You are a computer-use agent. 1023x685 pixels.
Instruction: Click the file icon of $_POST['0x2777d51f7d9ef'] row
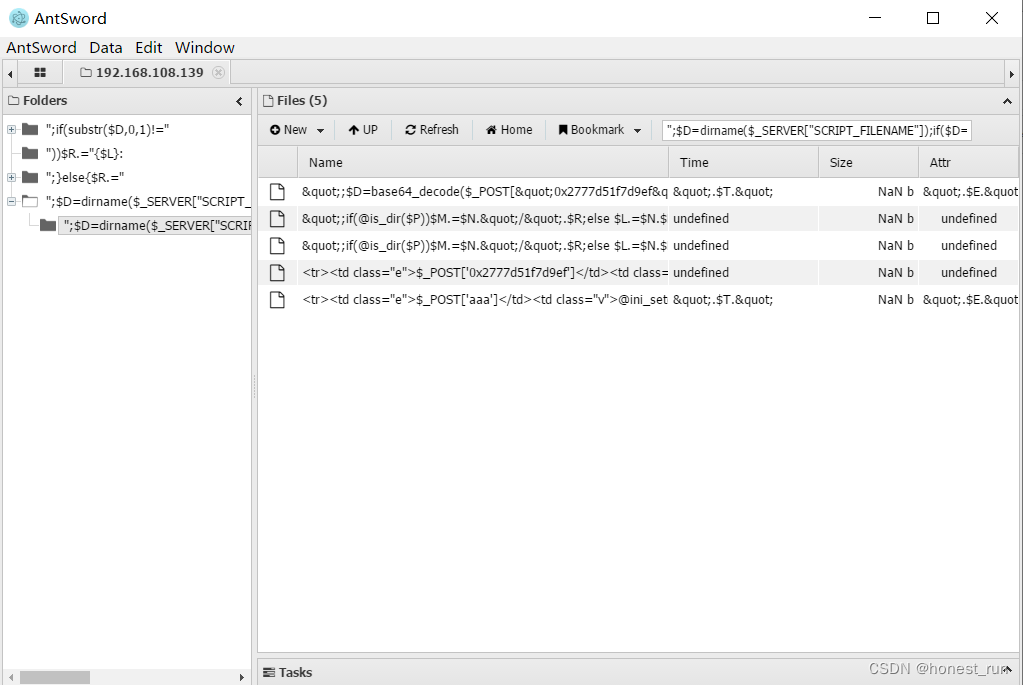(x=277, y=273)
